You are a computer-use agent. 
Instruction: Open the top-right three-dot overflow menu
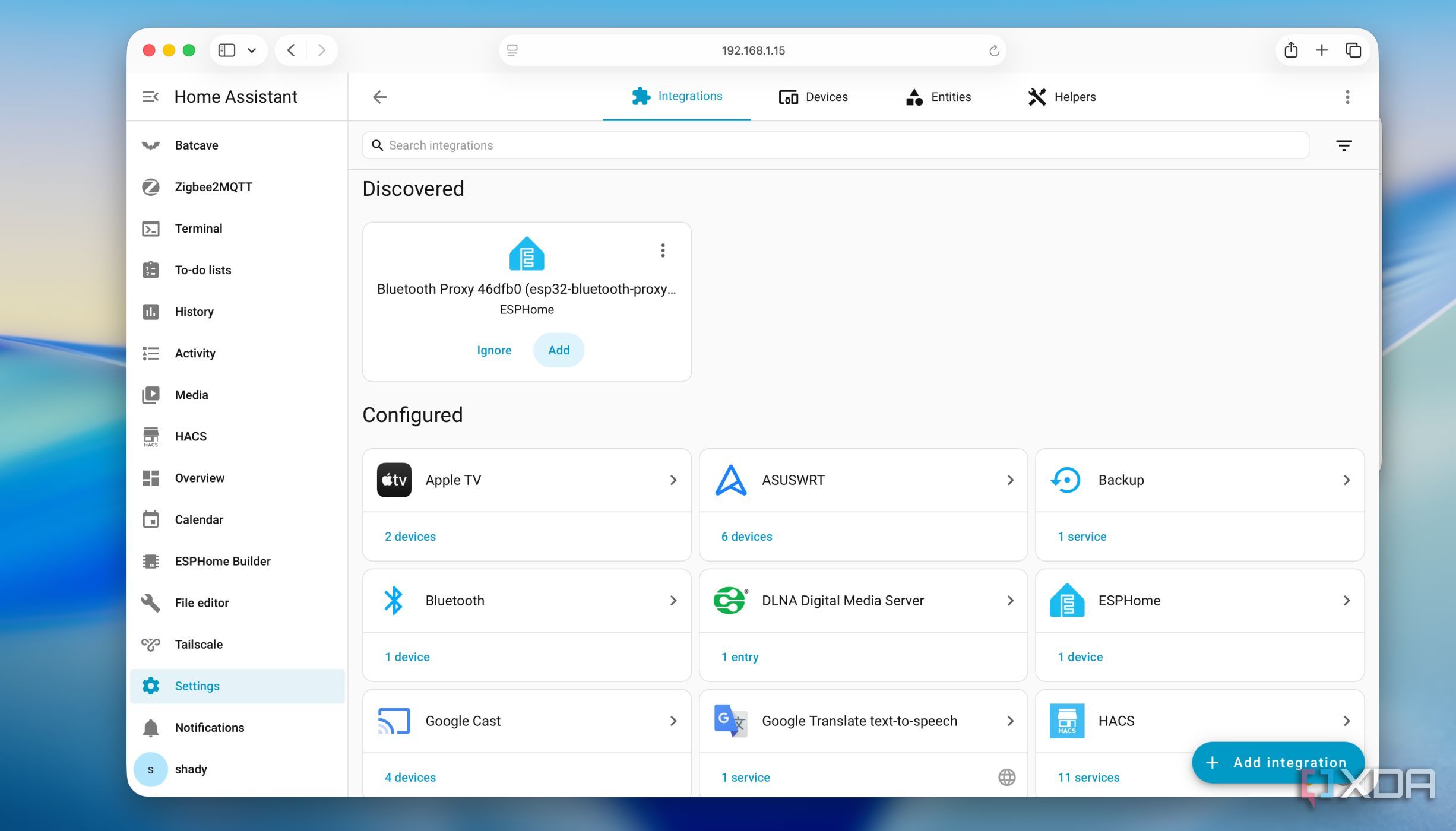pyautogui.click(x=1347, y=97)
